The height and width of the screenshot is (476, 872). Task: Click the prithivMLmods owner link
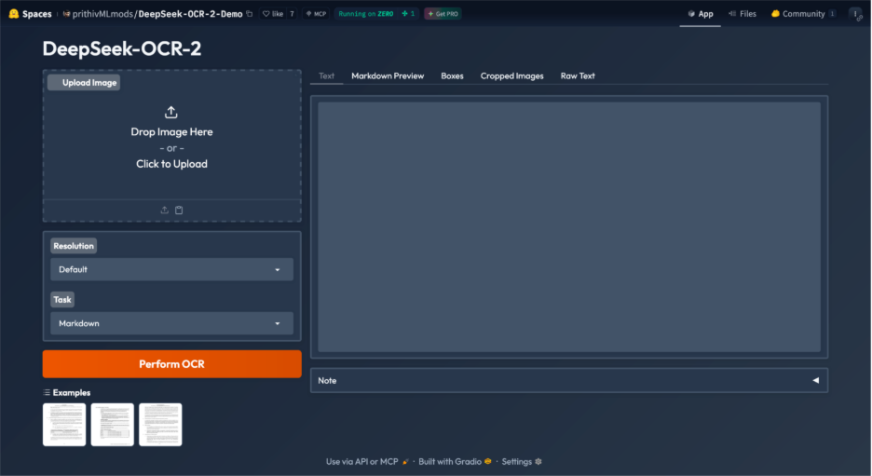tap(102, 14)
